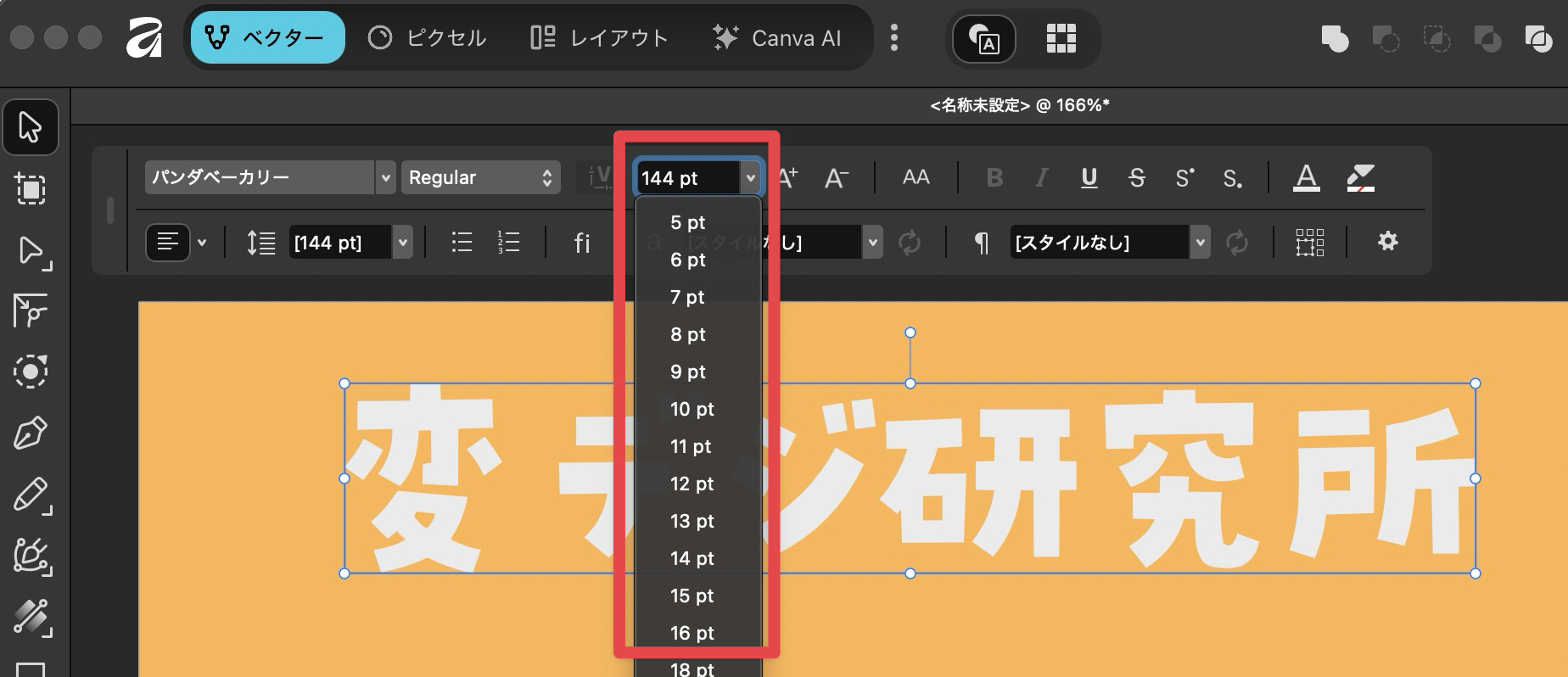Image resolution: width=1568 pixels, height=677 pixels.
Task: Select the Move tool arrow
Action: click(x=31, y=127)
